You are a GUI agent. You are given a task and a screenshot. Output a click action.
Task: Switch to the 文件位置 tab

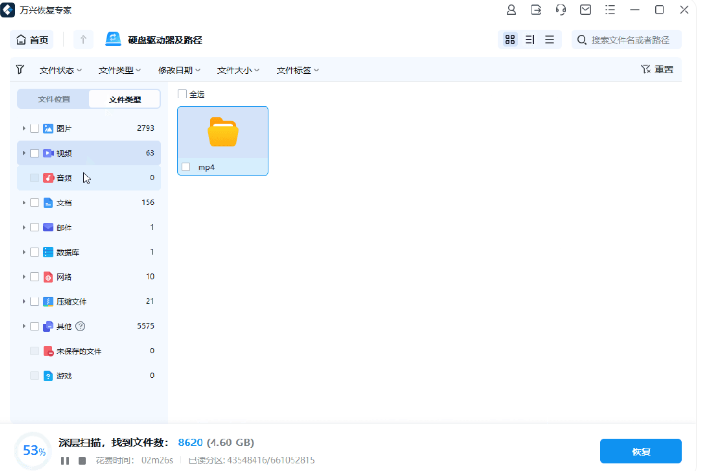[54, 99]
